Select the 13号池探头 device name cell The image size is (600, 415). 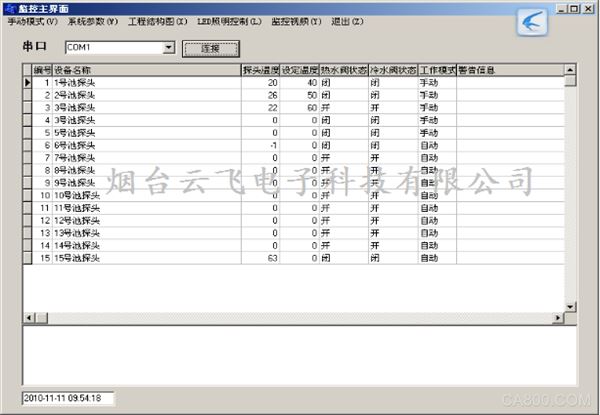[147, 233]
